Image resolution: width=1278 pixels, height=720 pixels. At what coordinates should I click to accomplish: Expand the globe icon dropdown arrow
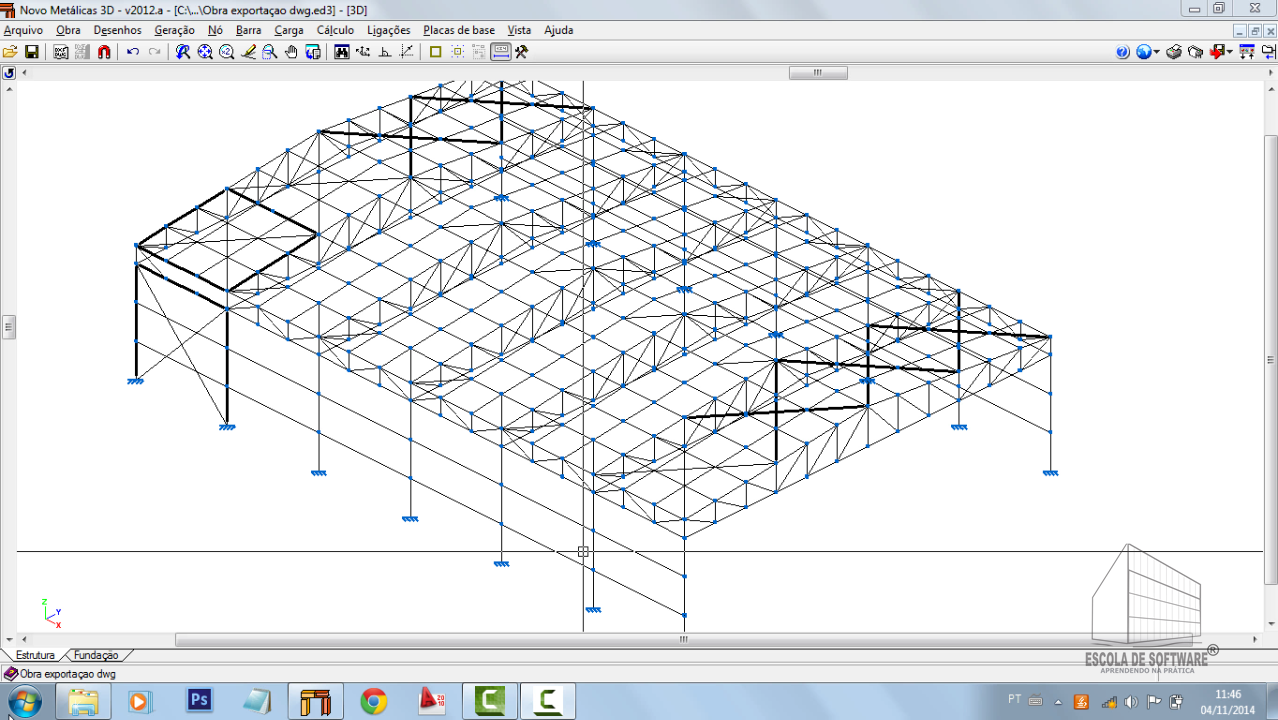coord(1157,52)
